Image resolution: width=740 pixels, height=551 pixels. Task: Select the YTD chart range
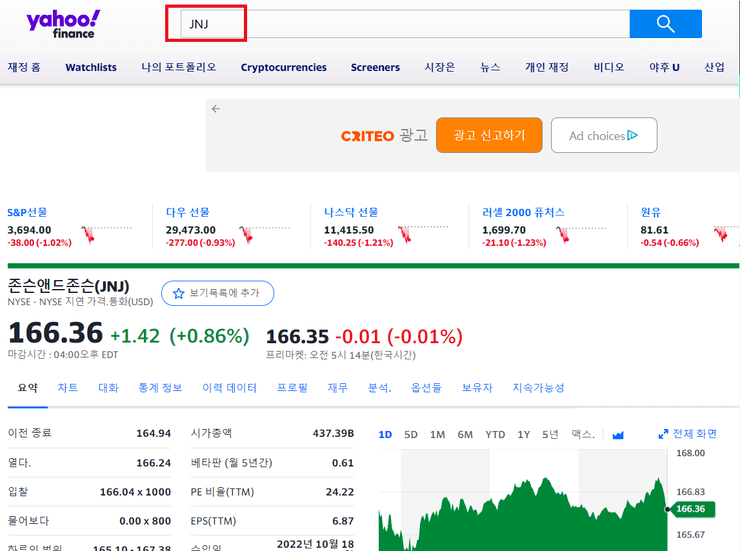coord(495,434)
